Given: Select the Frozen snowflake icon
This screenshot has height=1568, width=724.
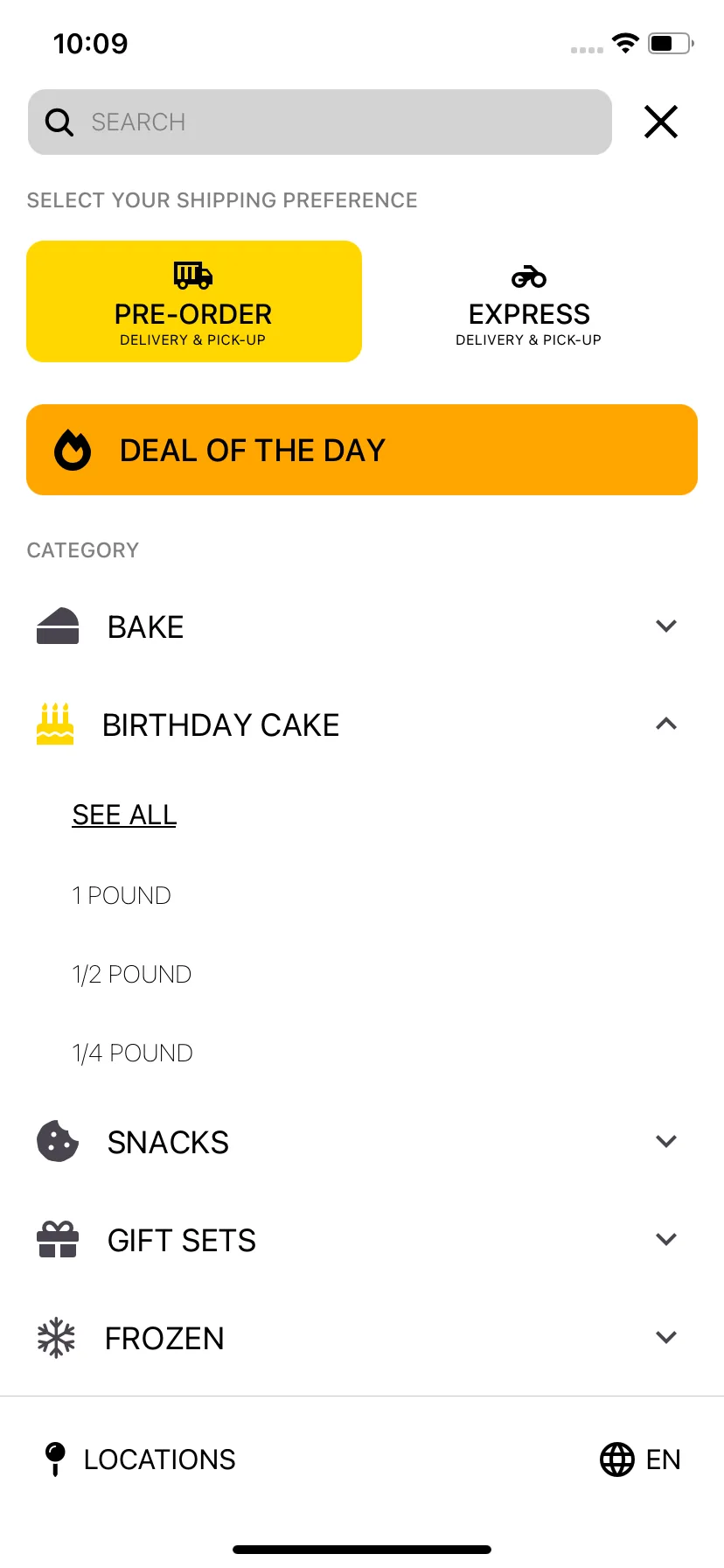Looking at the screenshot, I should coord(56,1337).
